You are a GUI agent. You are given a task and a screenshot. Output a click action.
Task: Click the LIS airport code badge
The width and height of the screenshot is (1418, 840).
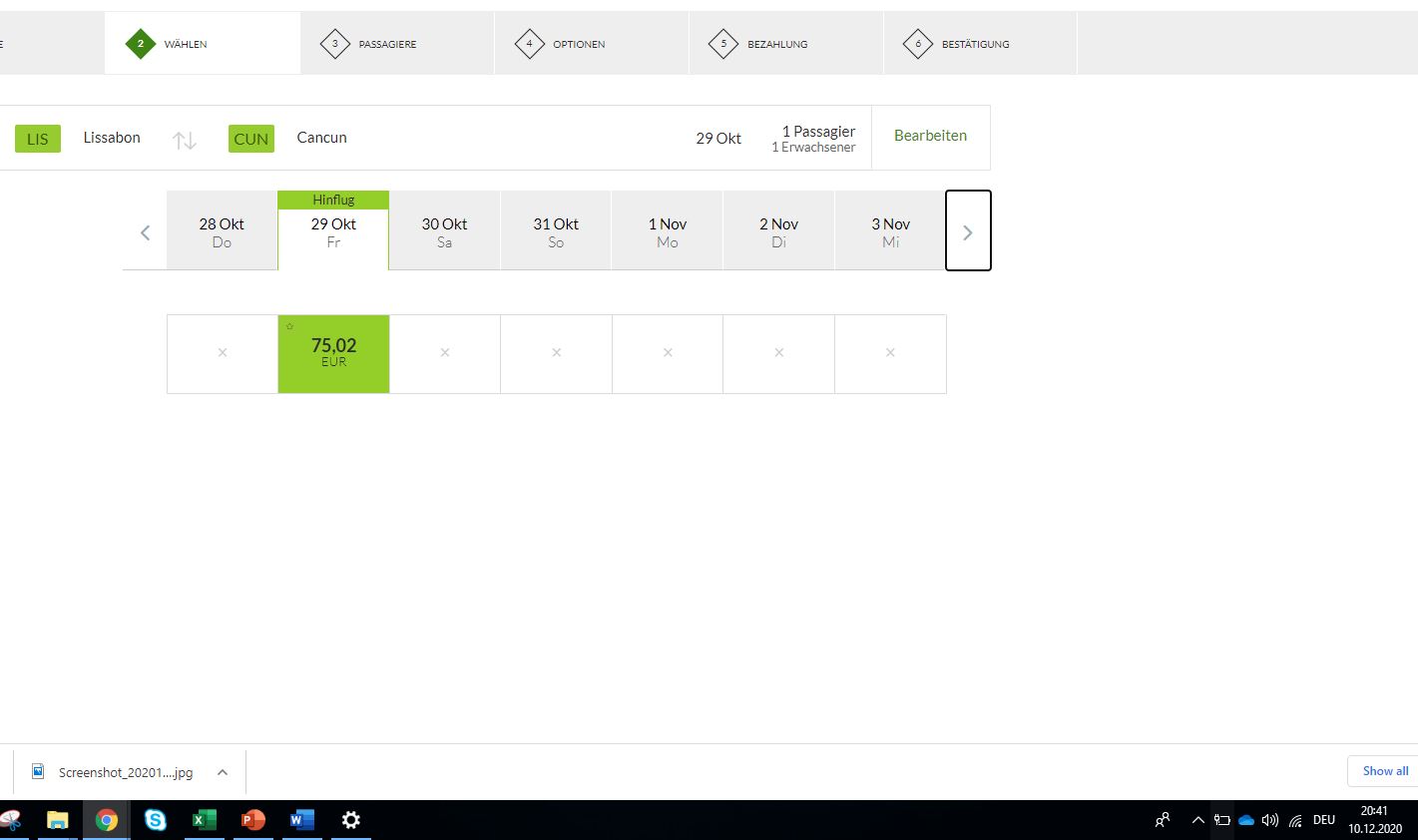point(38,139)
